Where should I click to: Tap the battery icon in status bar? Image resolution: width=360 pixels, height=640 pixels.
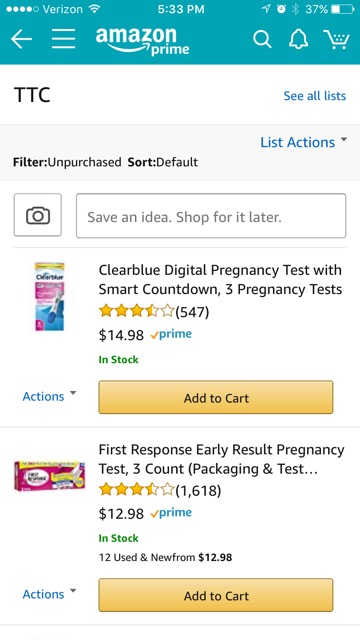tap(342, 9)
